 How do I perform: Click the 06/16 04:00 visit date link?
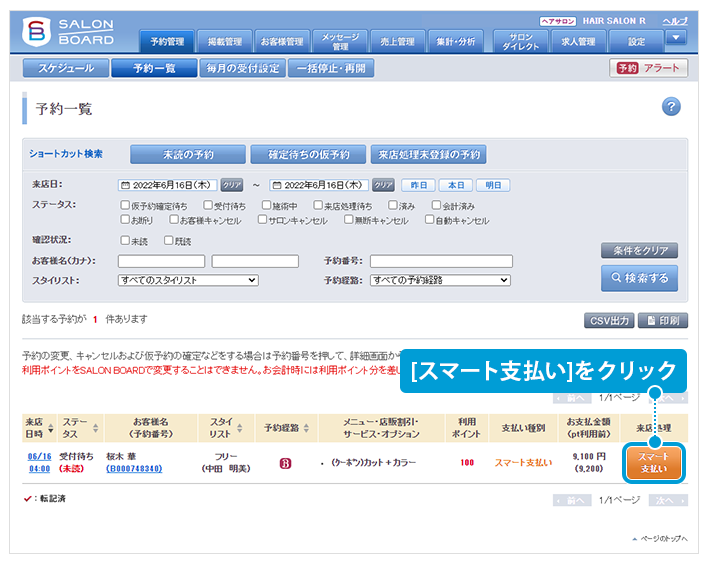coord(39,462)
